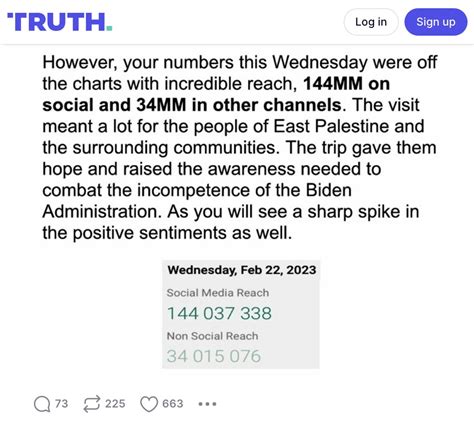The width and height of the screenshot is (474, 429).
Task: Open the embedded reach statistics image
Action: (241, 314)
